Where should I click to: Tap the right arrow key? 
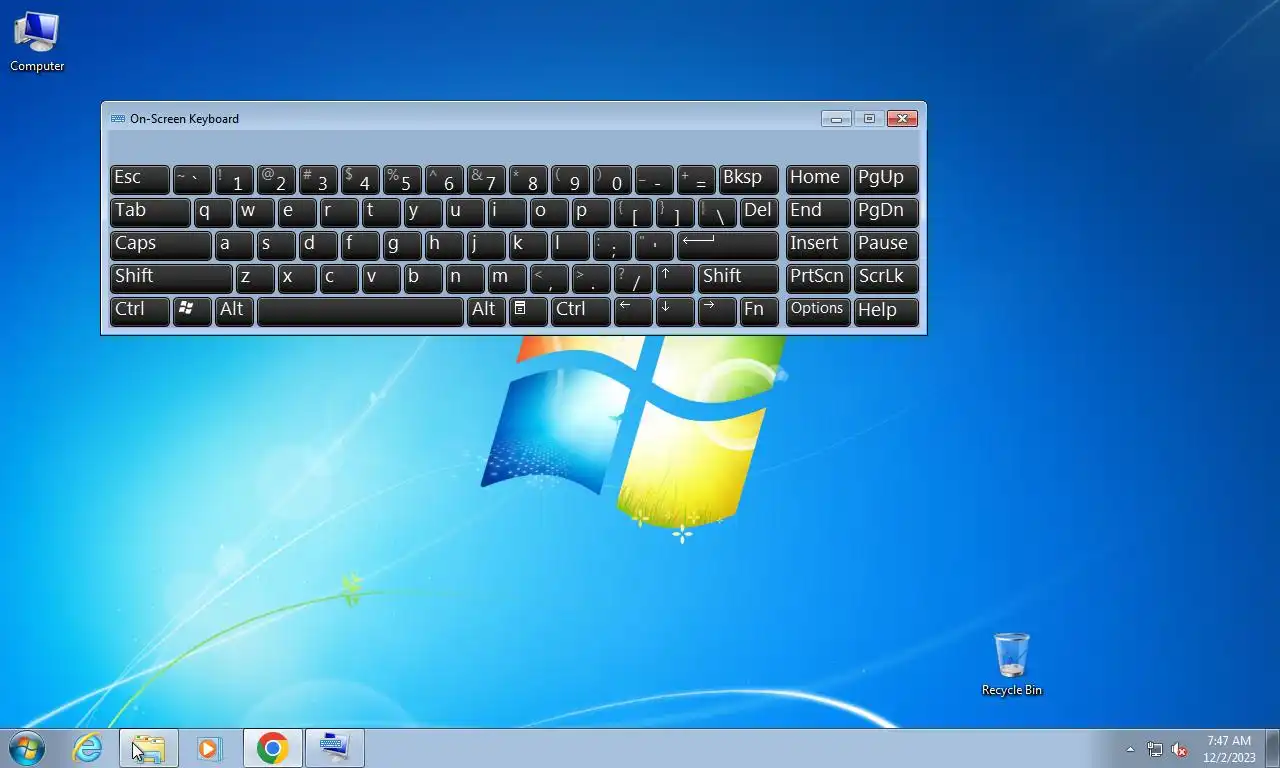pyautogui.click(x=717, y=311)
